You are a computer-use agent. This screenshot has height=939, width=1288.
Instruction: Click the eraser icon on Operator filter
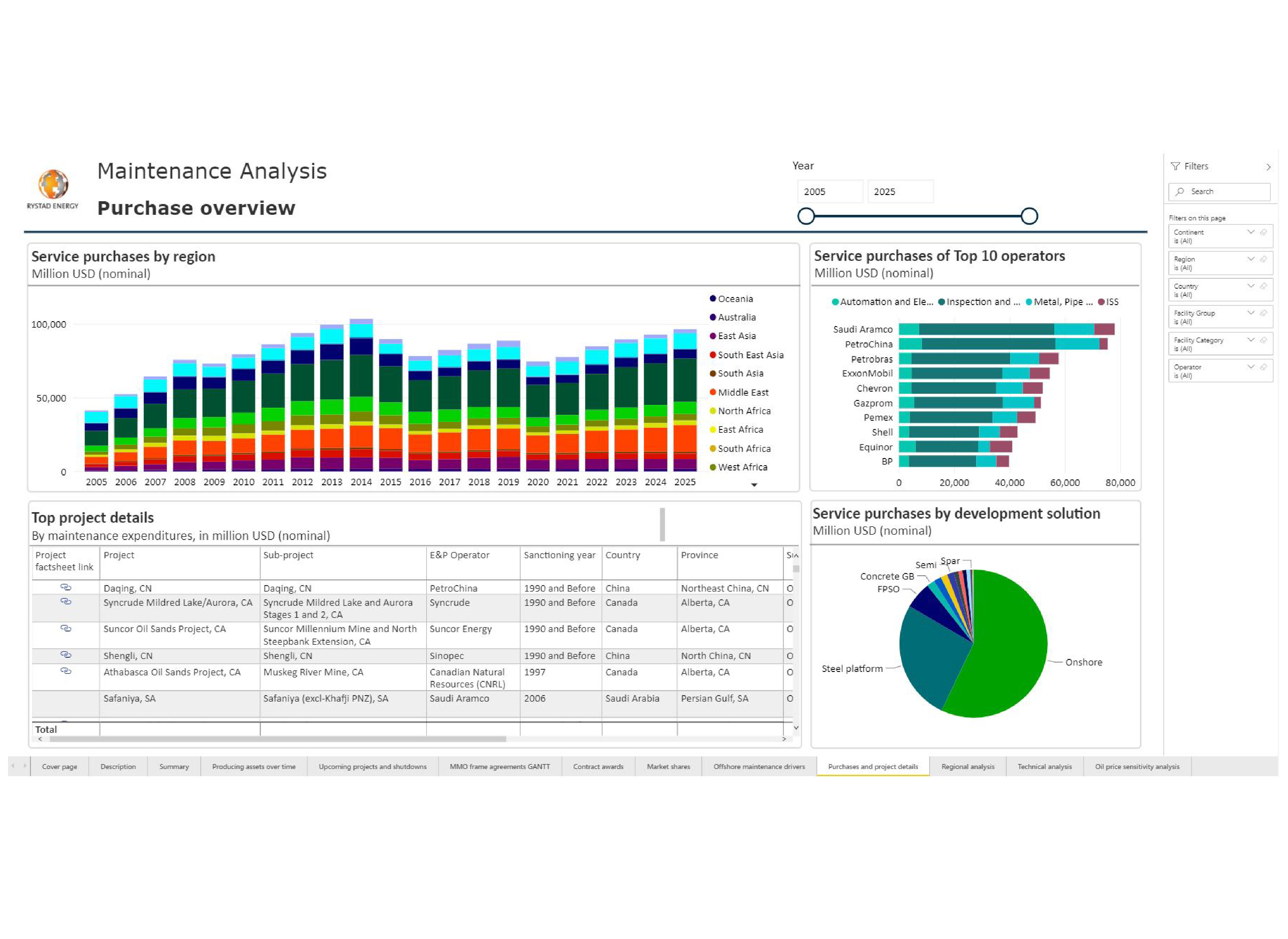coord(1263,367)
